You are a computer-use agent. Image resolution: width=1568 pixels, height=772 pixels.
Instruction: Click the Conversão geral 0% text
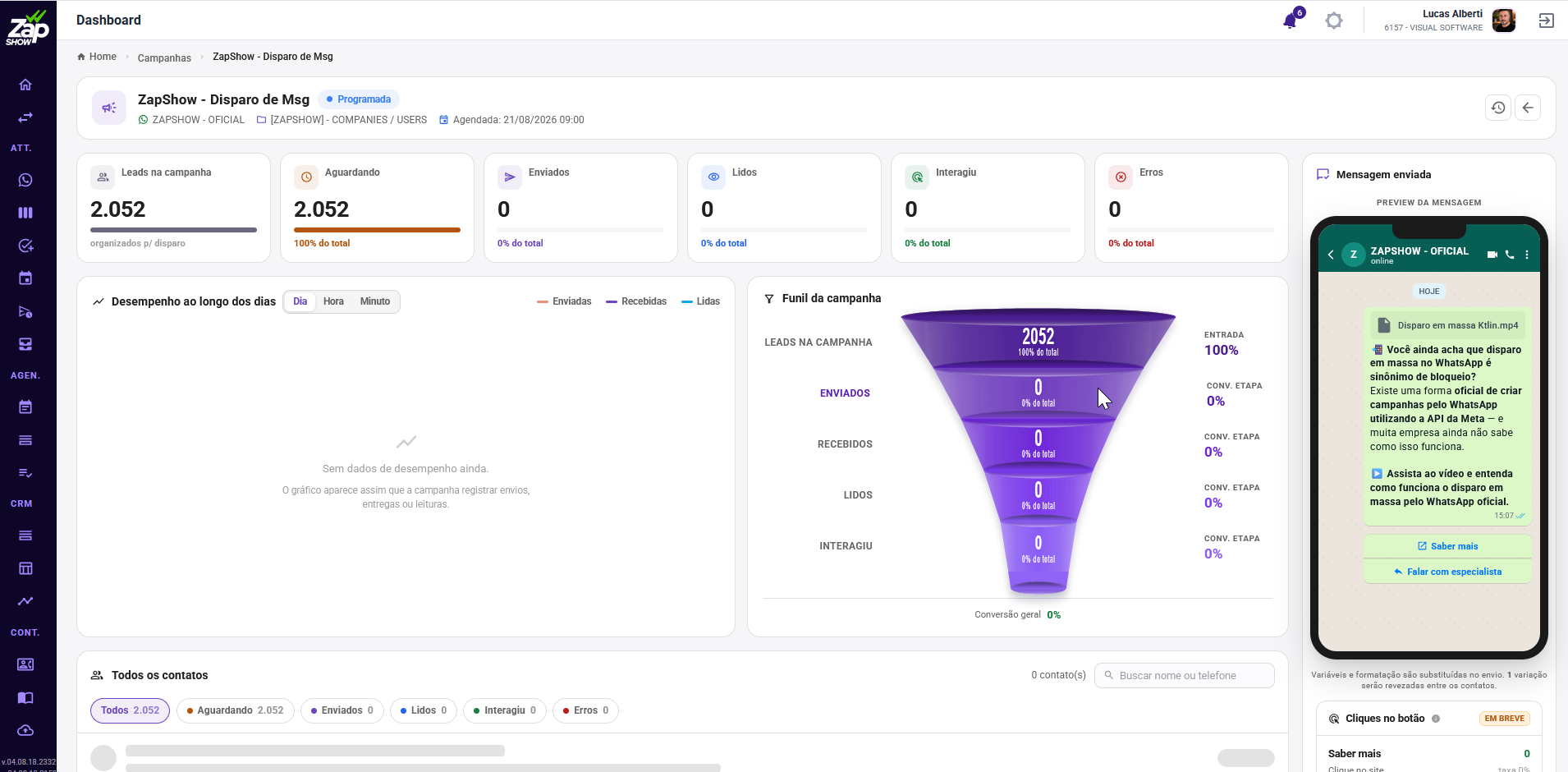point(1018,614)
